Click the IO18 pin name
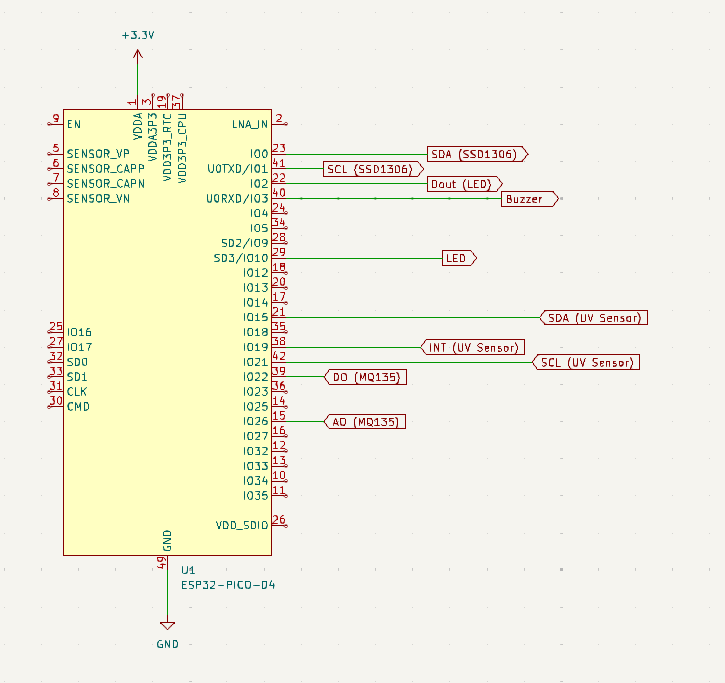The width and height of the screenshot is (725, 683). 256,332
